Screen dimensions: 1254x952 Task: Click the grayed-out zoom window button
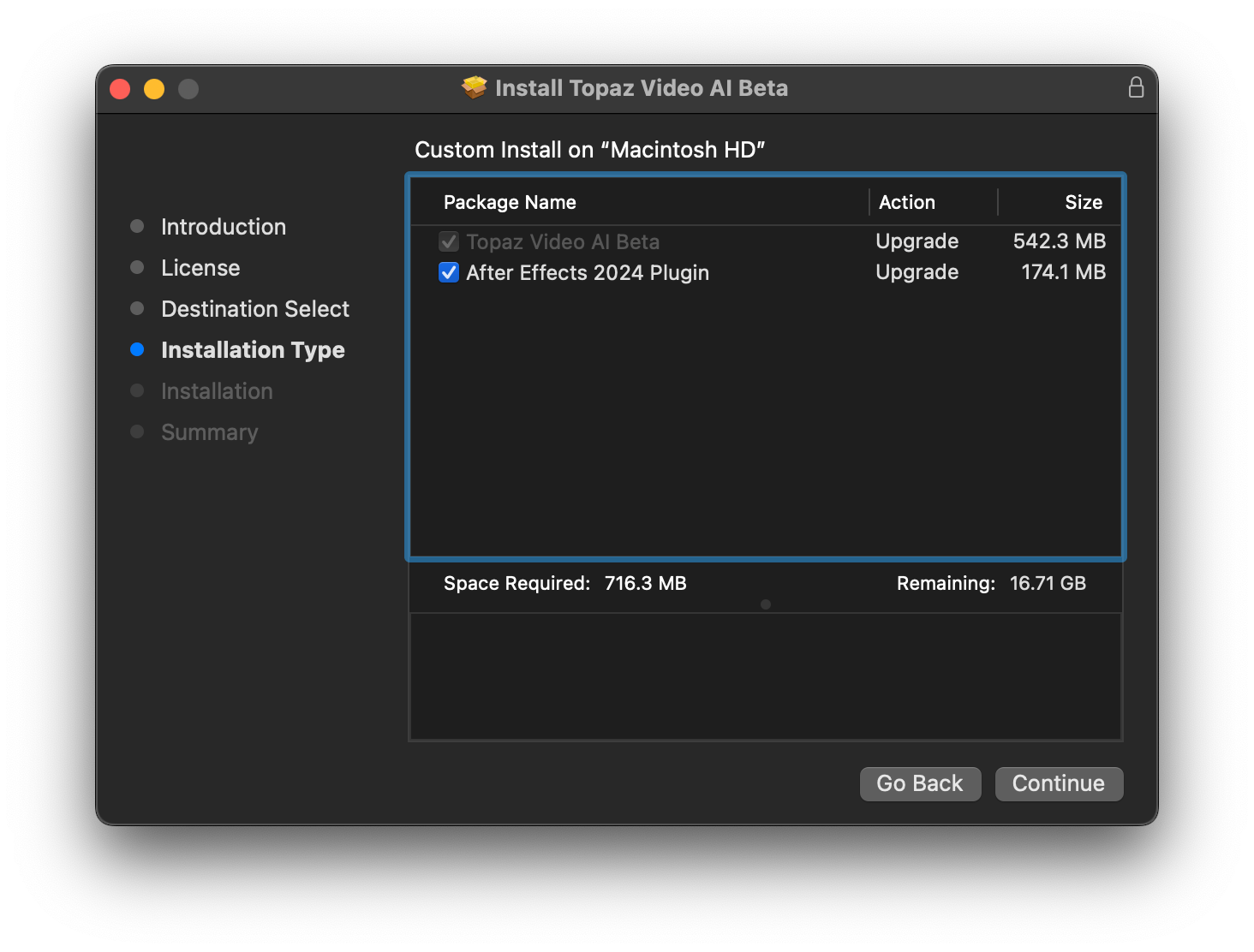click(188, 89)
